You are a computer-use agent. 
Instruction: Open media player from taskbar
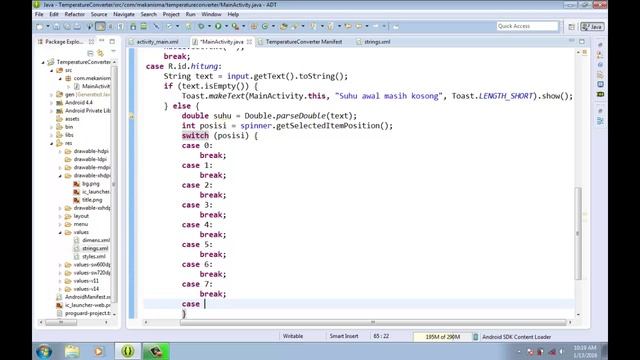tap(98, 351)
